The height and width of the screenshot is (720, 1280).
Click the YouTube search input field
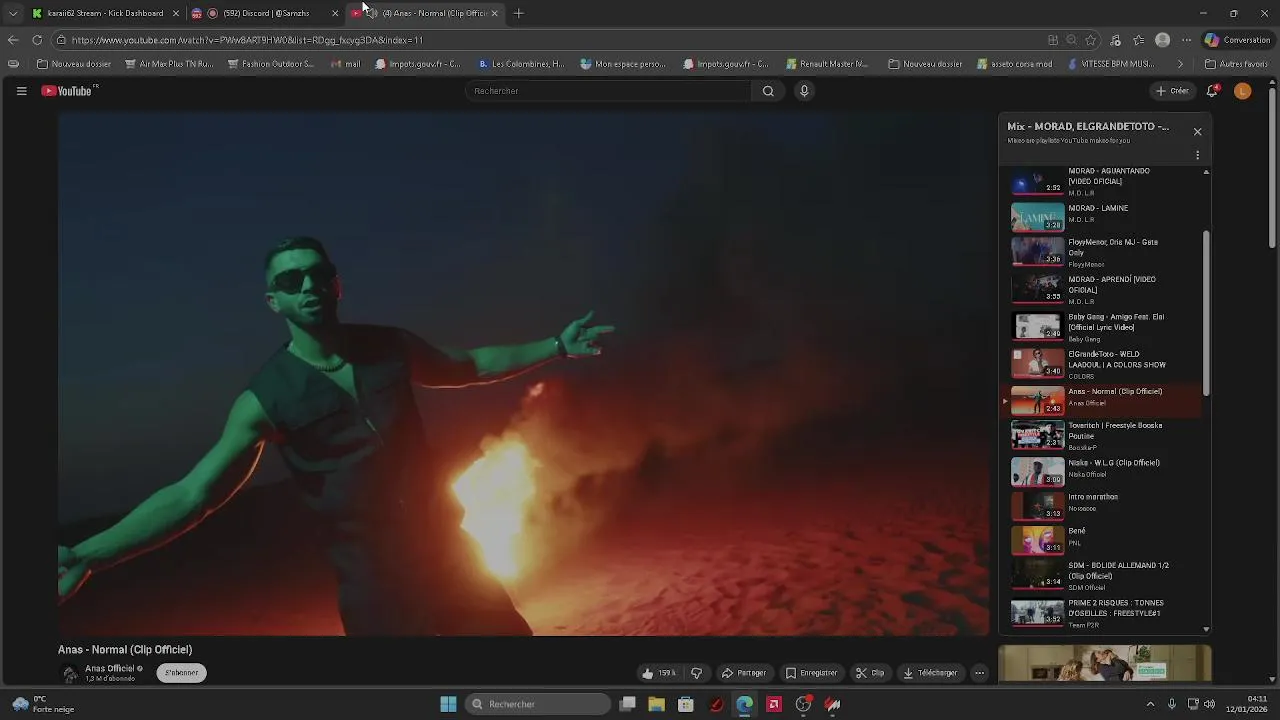pyautogui.click(x=608, y=91)
